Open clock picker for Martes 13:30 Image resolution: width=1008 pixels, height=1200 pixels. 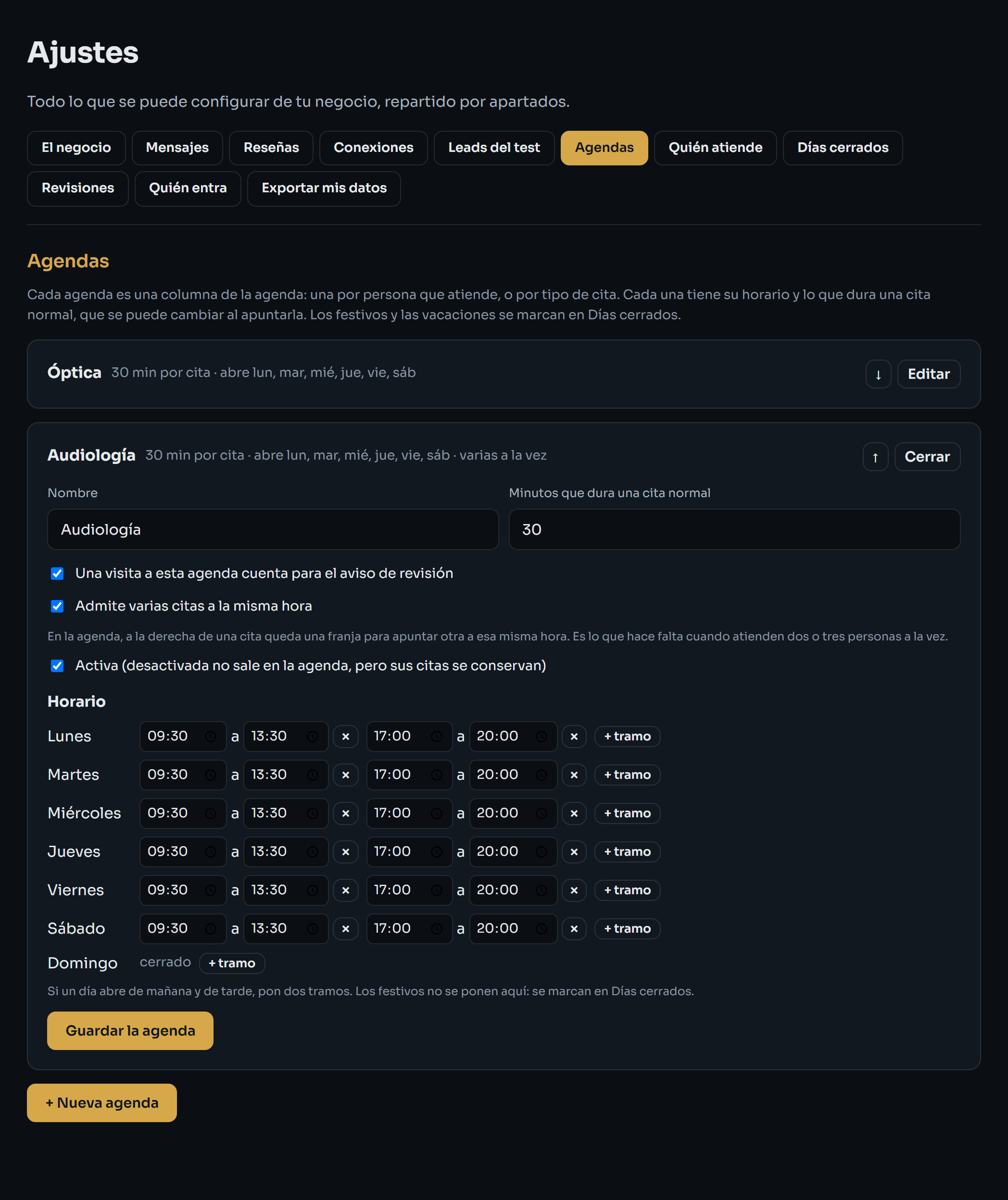click(x=312, y=775)
